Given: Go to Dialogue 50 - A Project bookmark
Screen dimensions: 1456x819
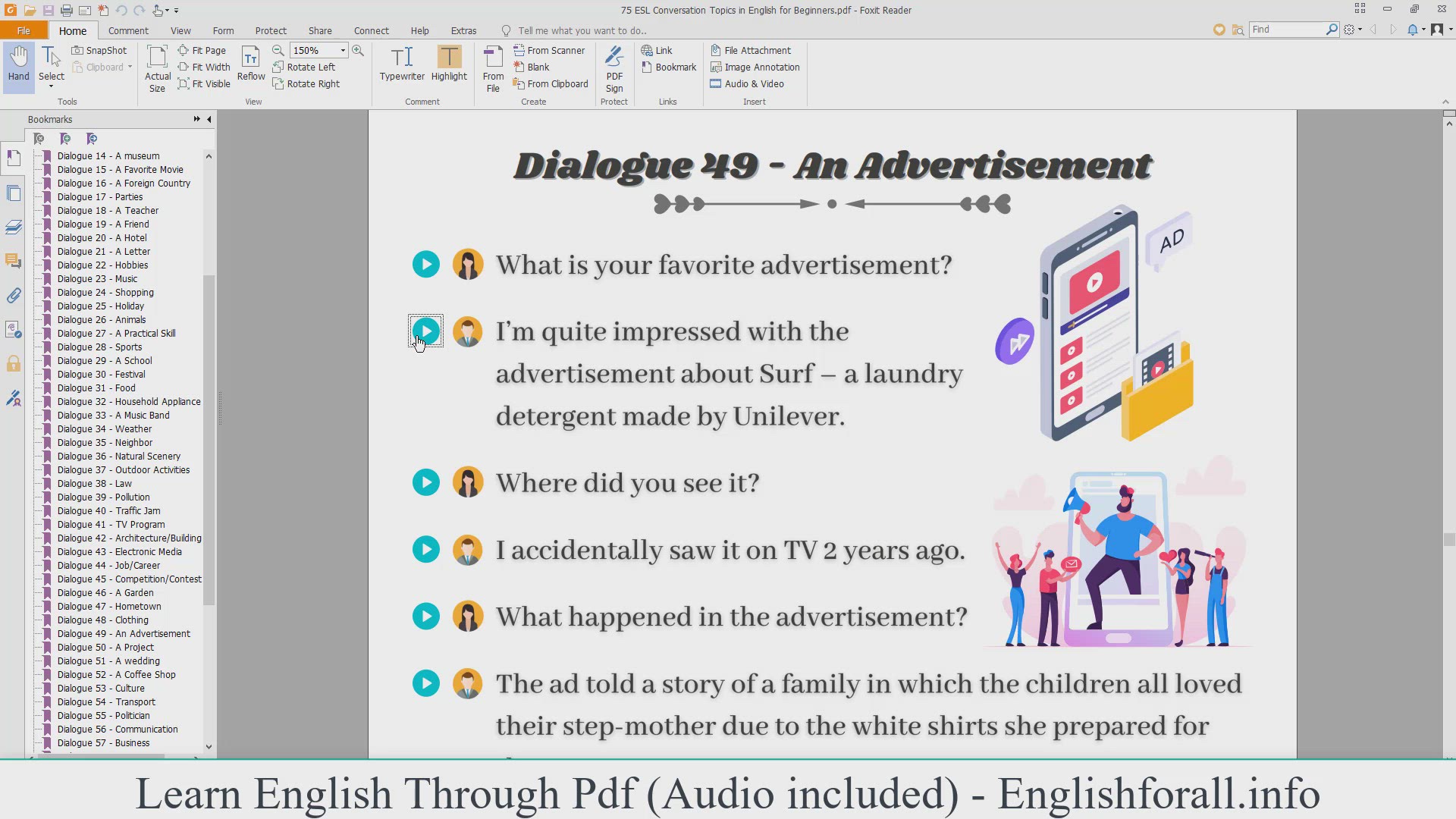Looking at the screenshot, I should click(105, 647).
